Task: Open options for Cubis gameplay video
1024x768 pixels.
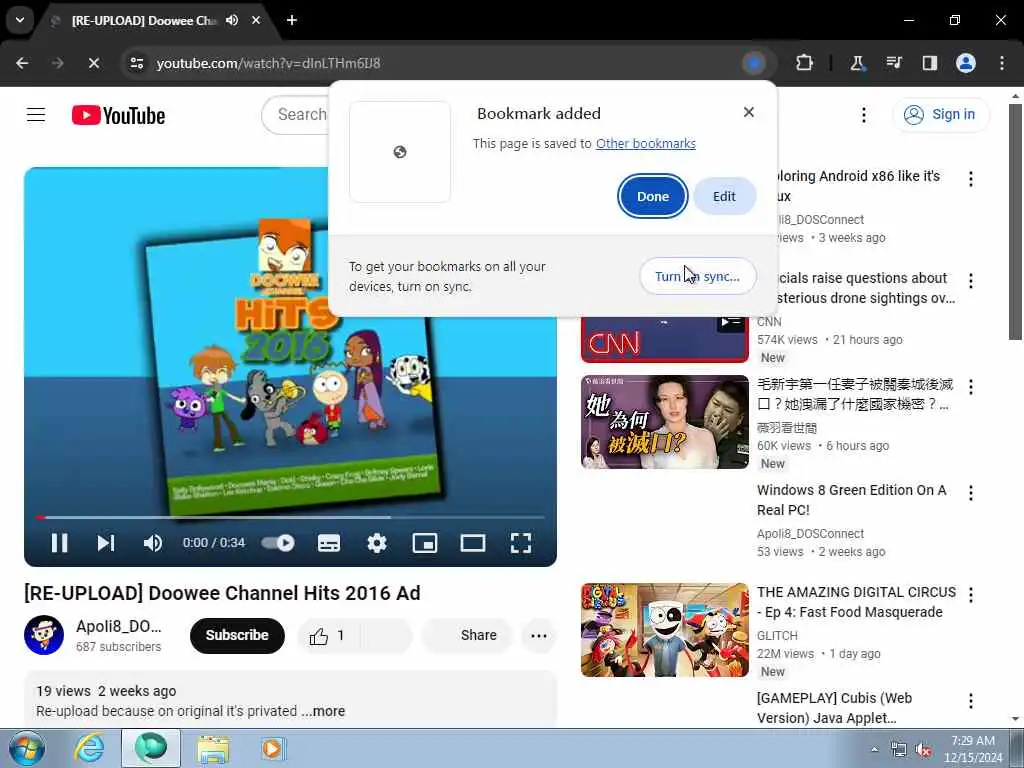Action: click(x=970, y=701)
